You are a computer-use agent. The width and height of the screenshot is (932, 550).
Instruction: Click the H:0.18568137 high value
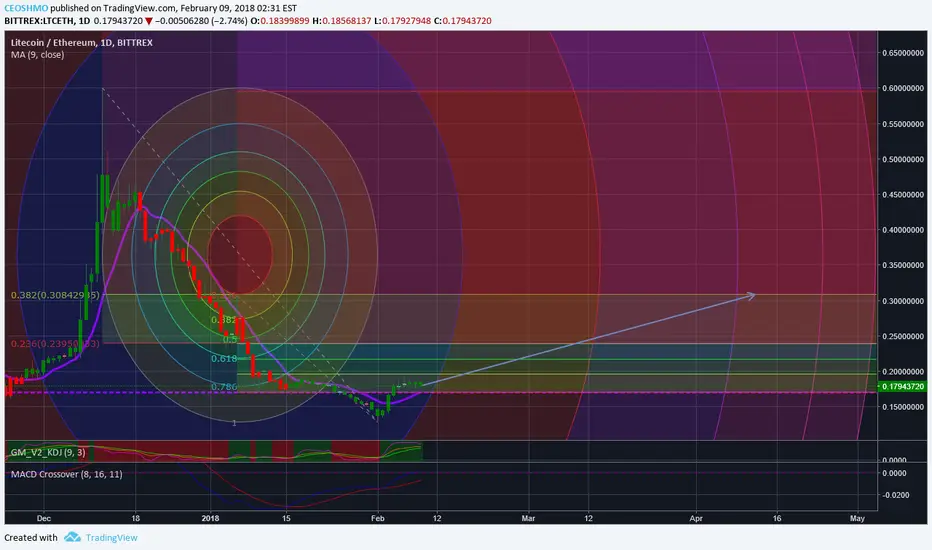pos(341,21)
